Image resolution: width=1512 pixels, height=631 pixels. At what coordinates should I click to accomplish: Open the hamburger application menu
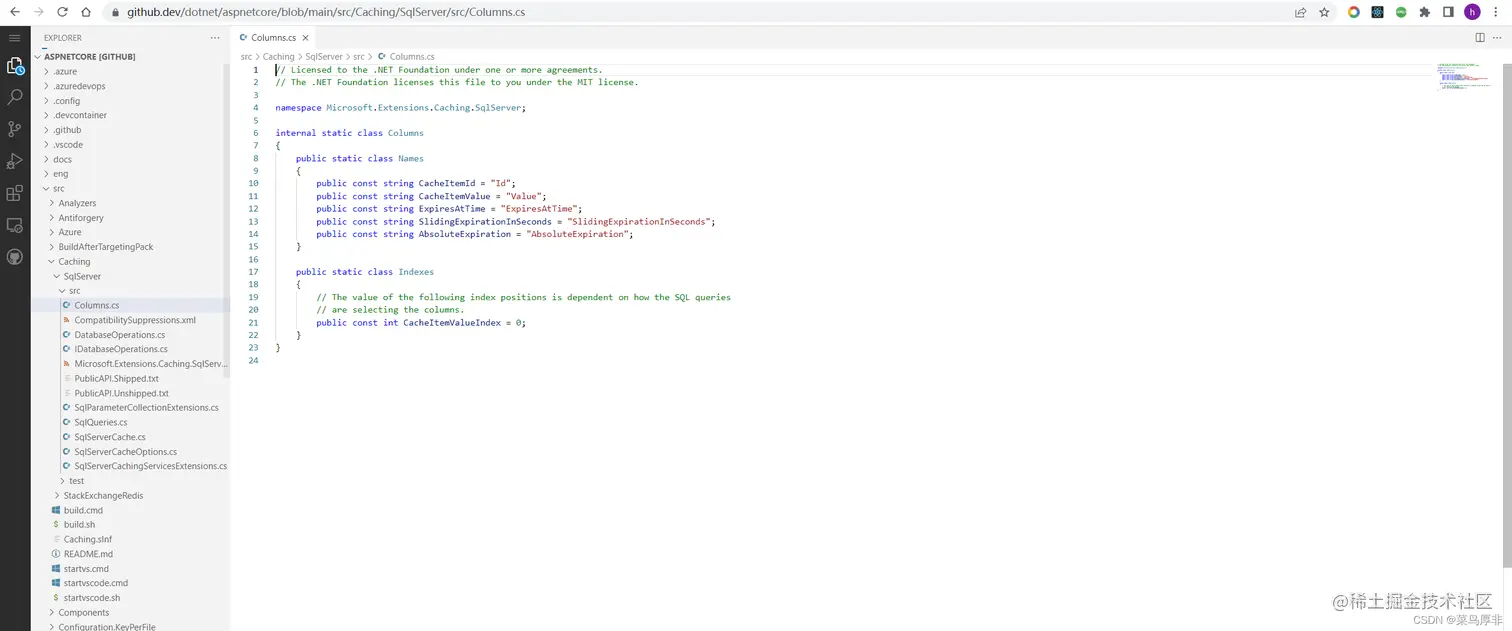(x=14, y=38)
